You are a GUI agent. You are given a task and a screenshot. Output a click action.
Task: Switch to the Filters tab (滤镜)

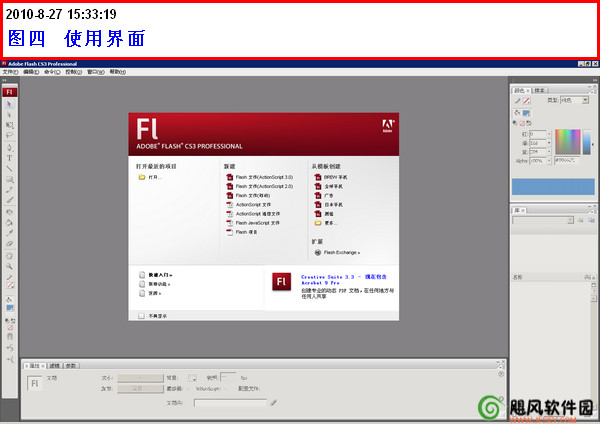point(55,366)
